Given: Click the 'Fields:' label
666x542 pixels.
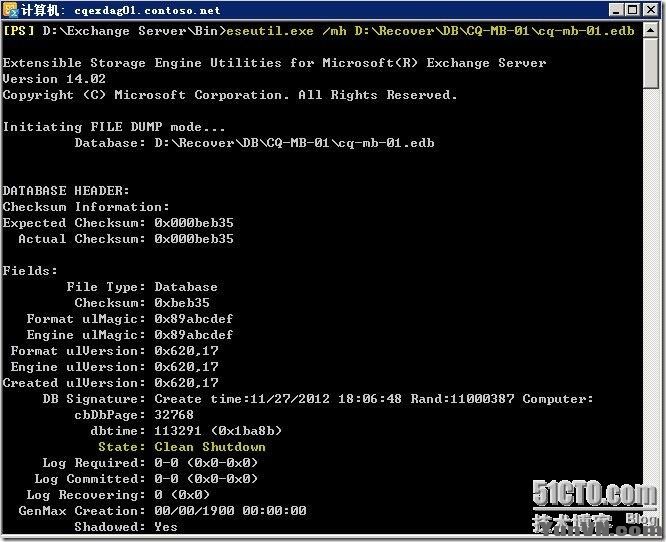Looking at the screenshot, I should [x=30, y=271].
